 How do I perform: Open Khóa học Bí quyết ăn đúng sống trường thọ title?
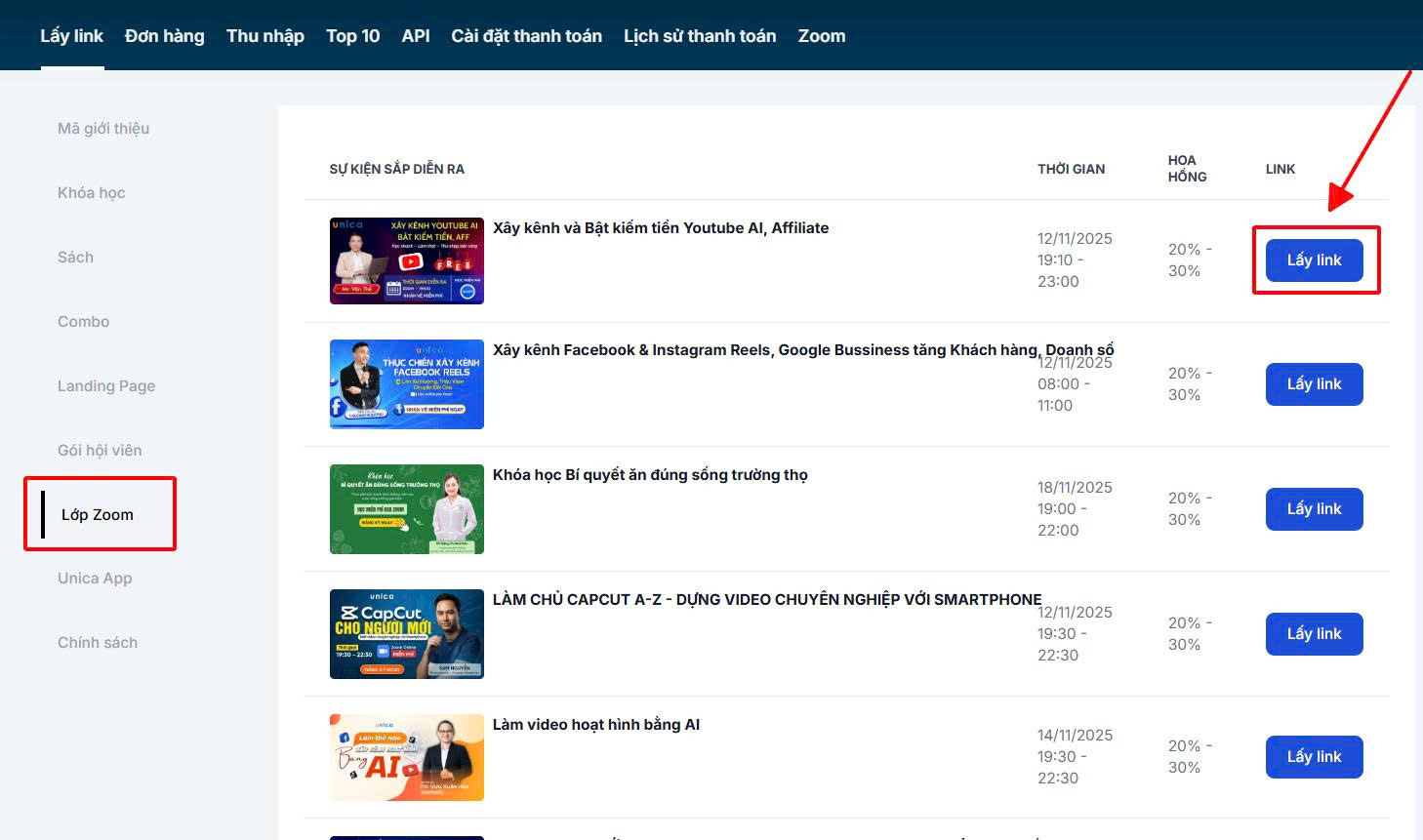pyautogui.click(x=650, y=475)
